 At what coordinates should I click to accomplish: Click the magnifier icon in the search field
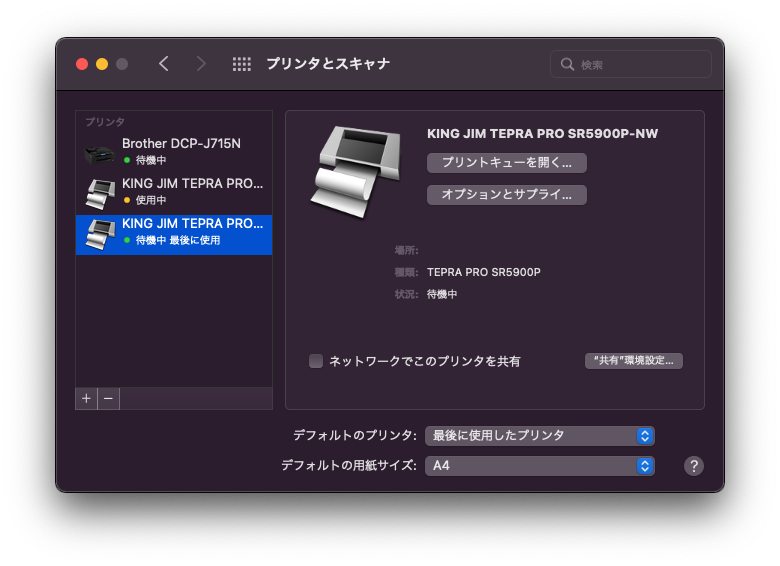coord(567,64)
